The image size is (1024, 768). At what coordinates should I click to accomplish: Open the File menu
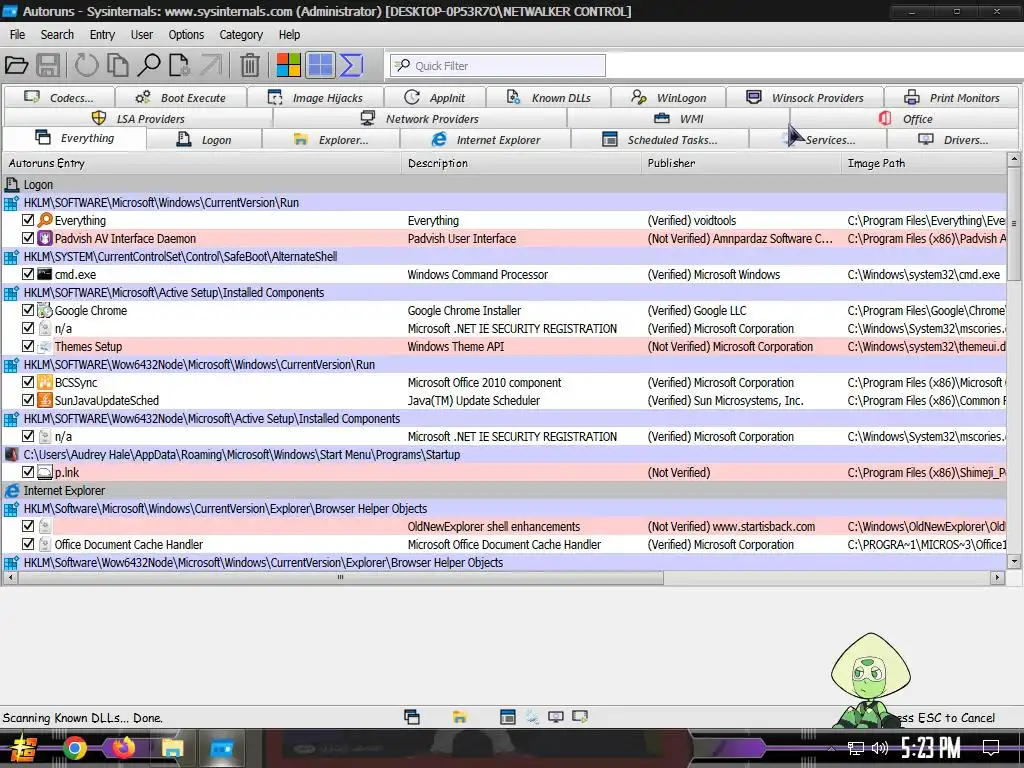[x=18, y=35]
